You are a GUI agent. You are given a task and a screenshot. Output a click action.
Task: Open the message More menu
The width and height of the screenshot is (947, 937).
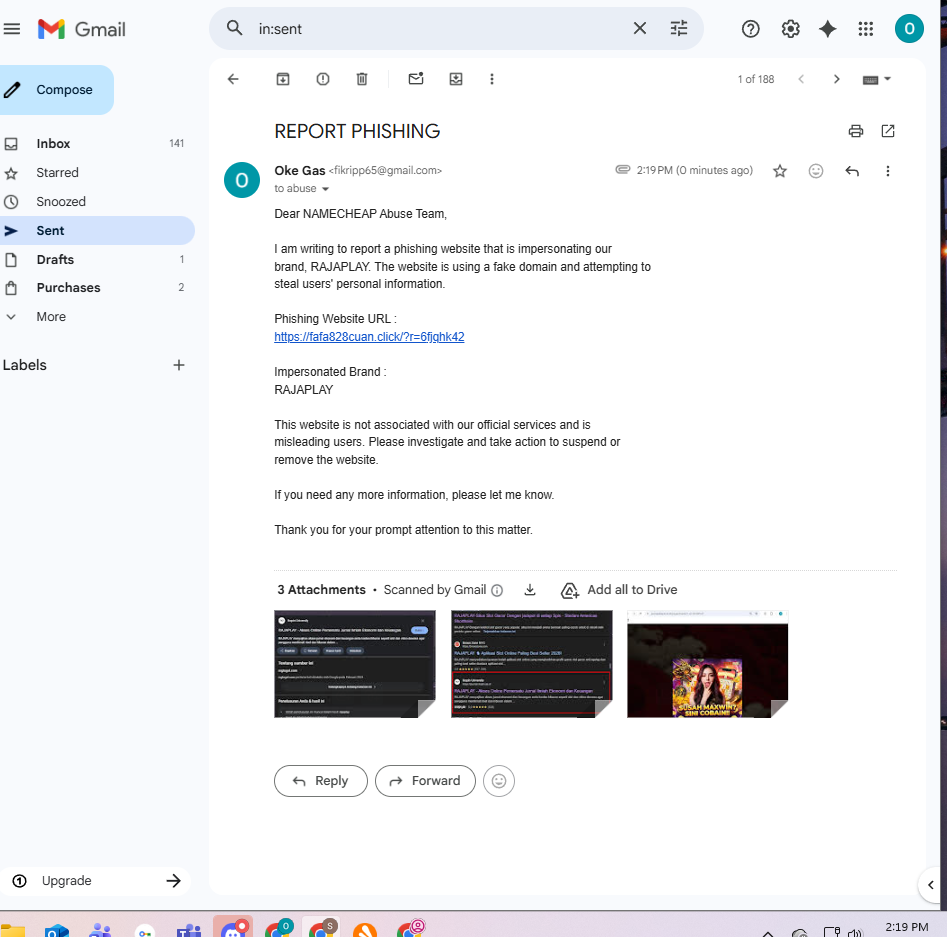click(x=887, y=171)
